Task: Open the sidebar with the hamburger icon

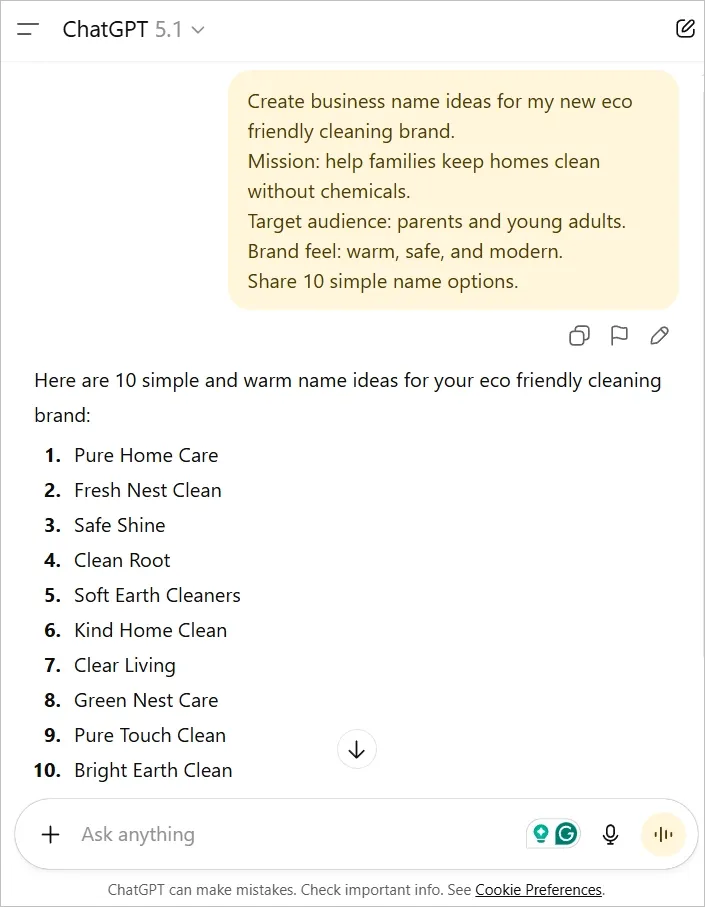Action: point(28,29)
